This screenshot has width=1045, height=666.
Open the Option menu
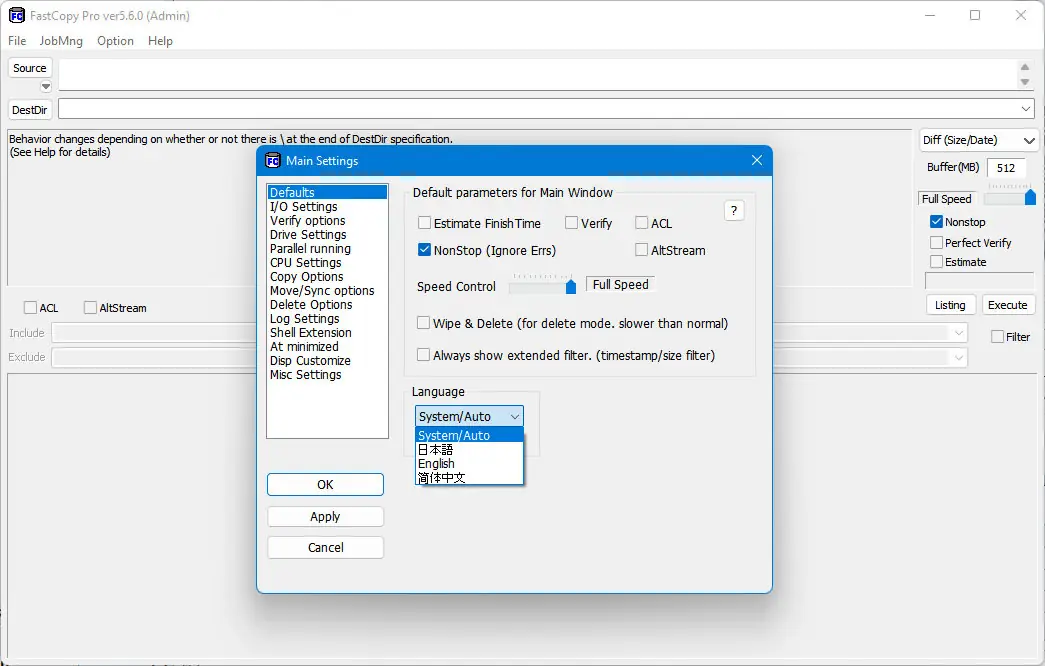point(115,41)
